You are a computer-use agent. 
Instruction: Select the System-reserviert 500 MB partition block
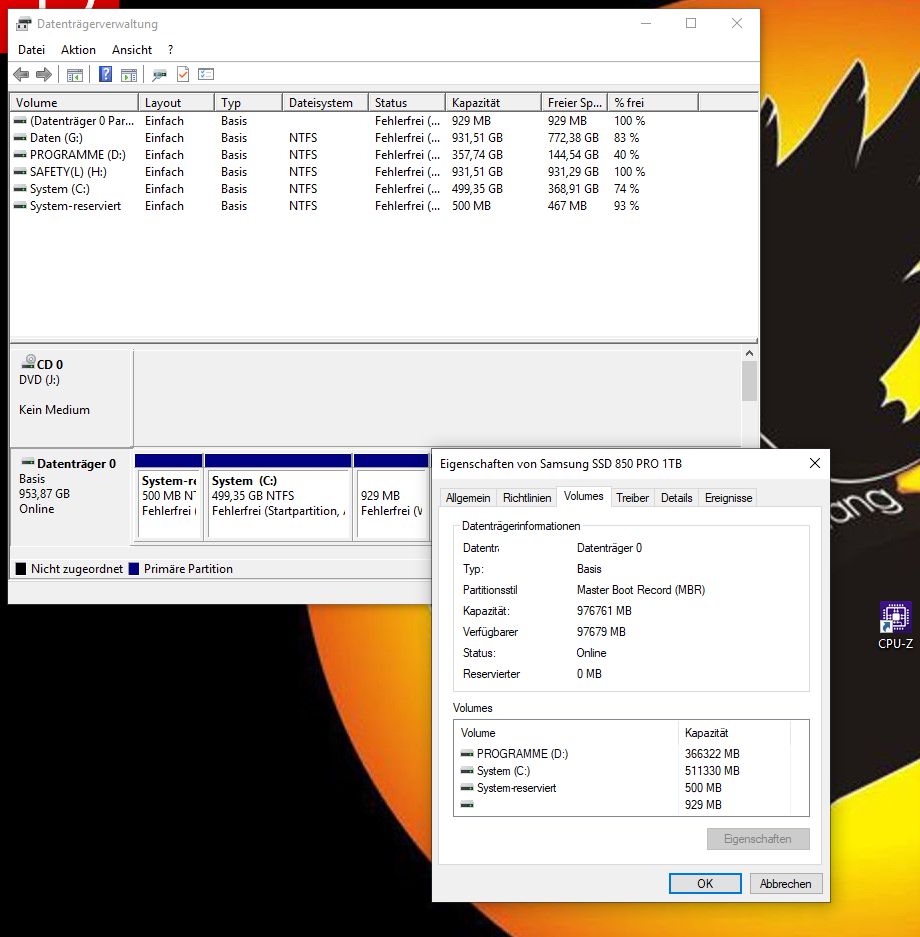[x=168, y=497]
